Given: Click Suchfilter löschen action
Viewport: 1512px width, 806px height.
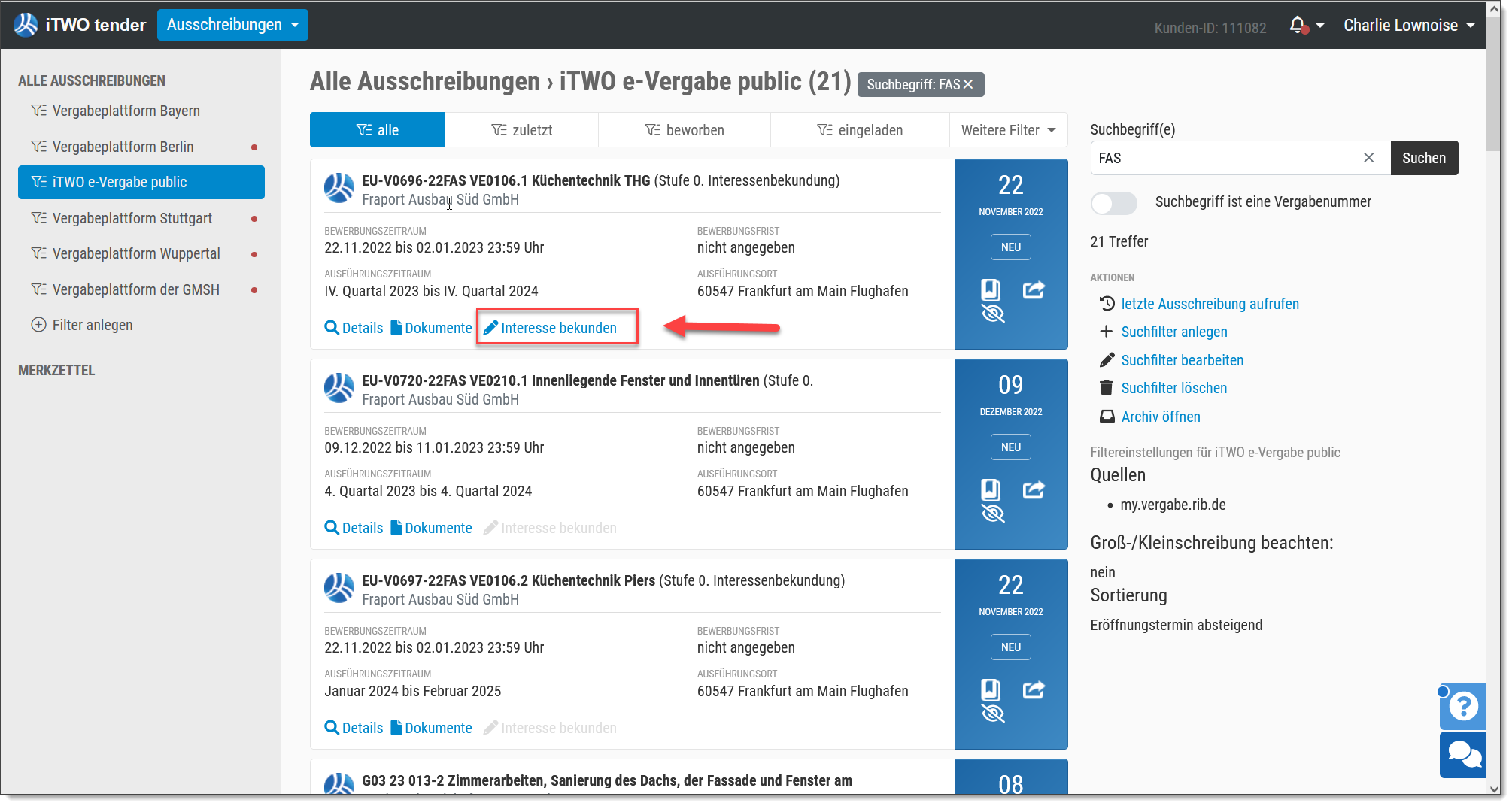Looking at the screenshot, I should tap(1173, 388).
